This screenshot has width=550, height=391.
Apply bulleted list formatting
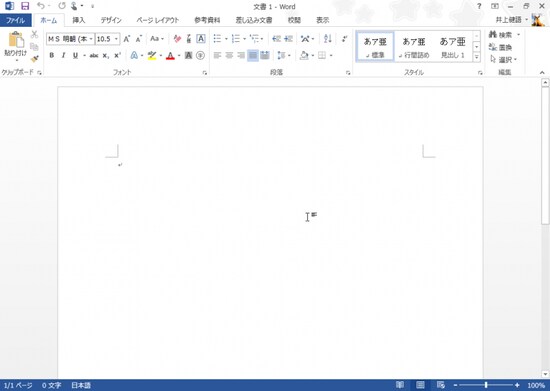click(x=217, y=39)
